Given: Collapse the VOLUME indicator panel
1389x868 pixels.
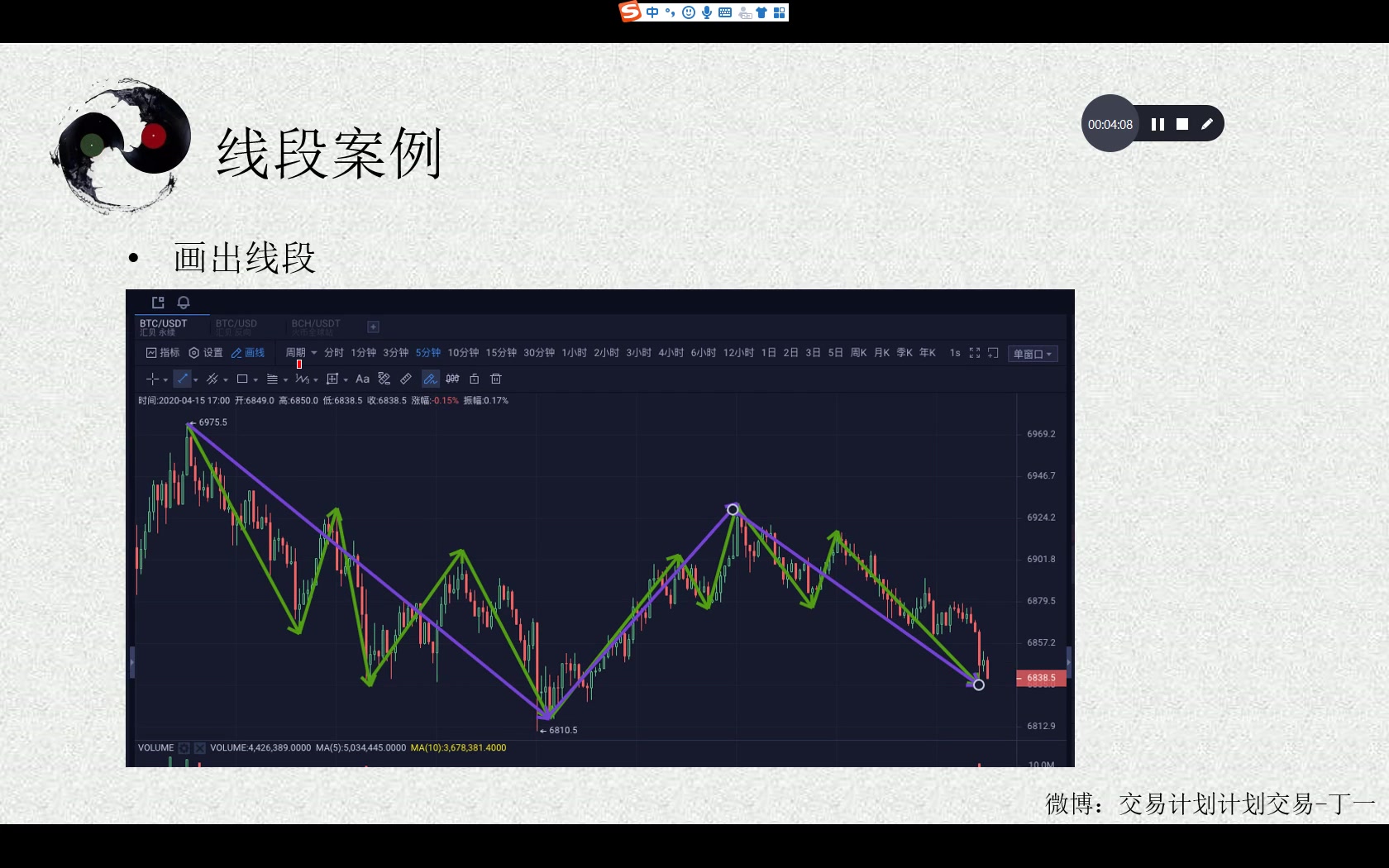Looking at the screenshot, I should pos(184,748).
